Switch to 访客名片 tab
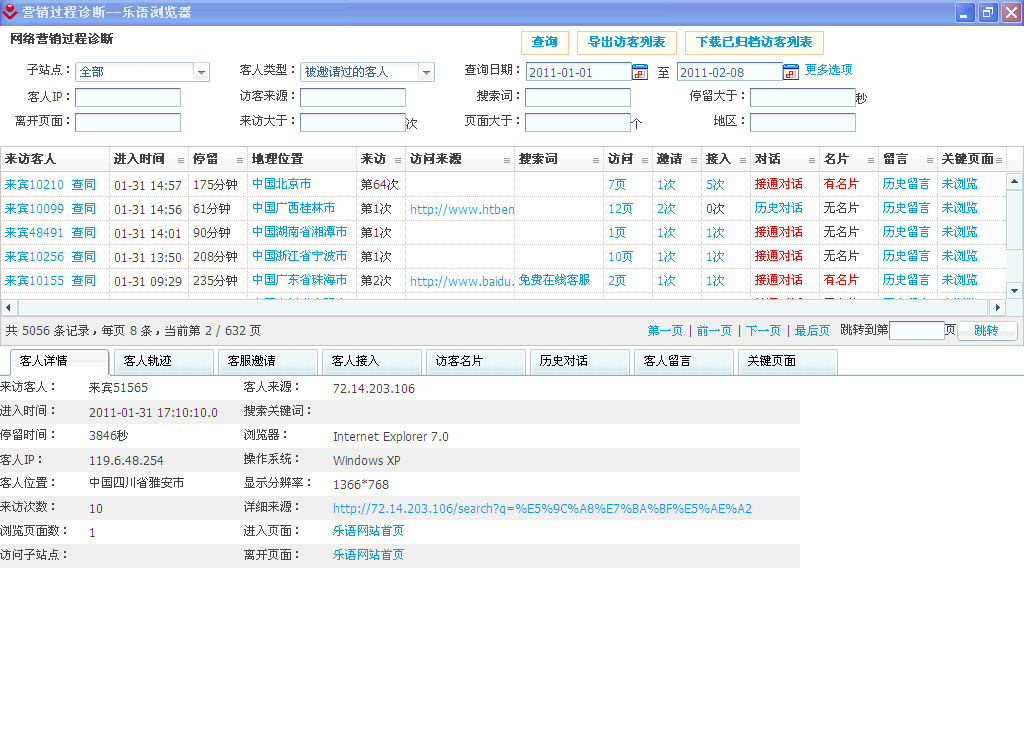Viewport: 1024px width, 738px height. pyautogui.click(x=475, y=362)
